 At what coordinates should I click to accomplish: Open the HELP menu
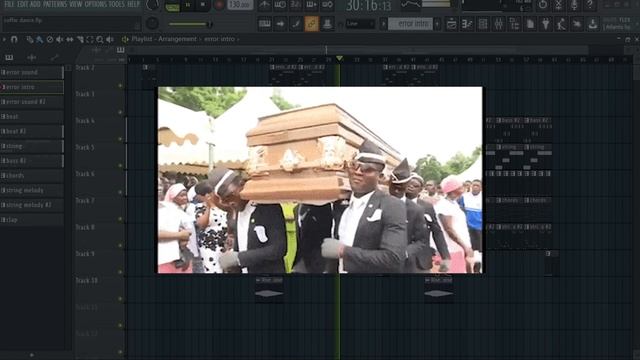click(x=133, y=4)
